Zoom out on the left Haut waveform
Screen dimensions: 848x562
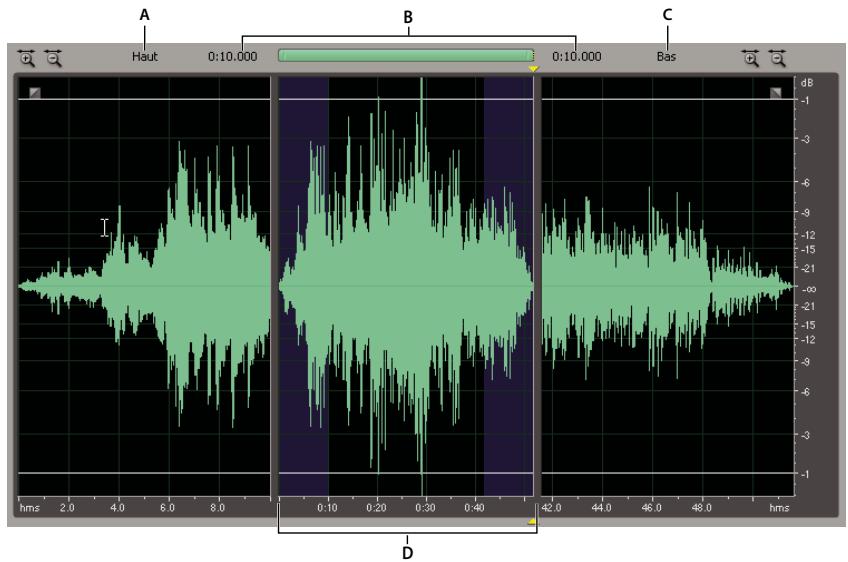point(53,58)
